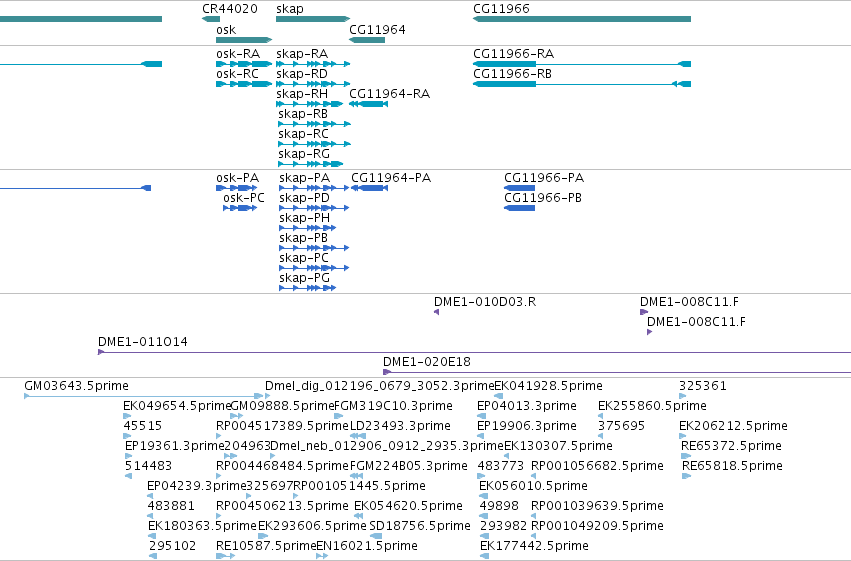Select EST SD18756.5prime
Screen dimensions: 851x561
[x=420, y=527]
